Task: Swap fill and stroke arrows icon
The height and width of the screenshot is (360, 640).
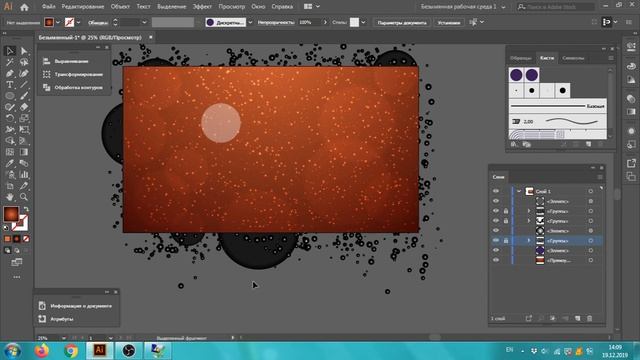Action: pos(26,209)
